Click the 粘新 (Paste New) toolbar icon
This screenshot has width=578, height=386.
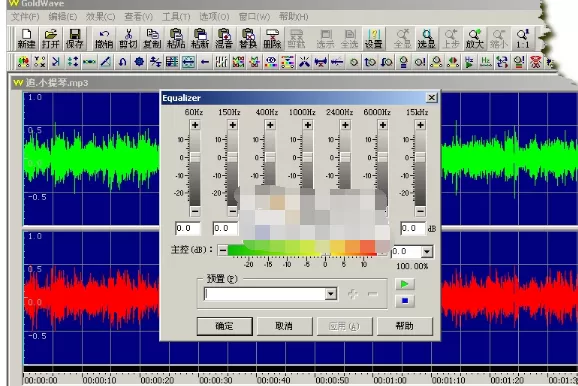click(x=200, y=39)
